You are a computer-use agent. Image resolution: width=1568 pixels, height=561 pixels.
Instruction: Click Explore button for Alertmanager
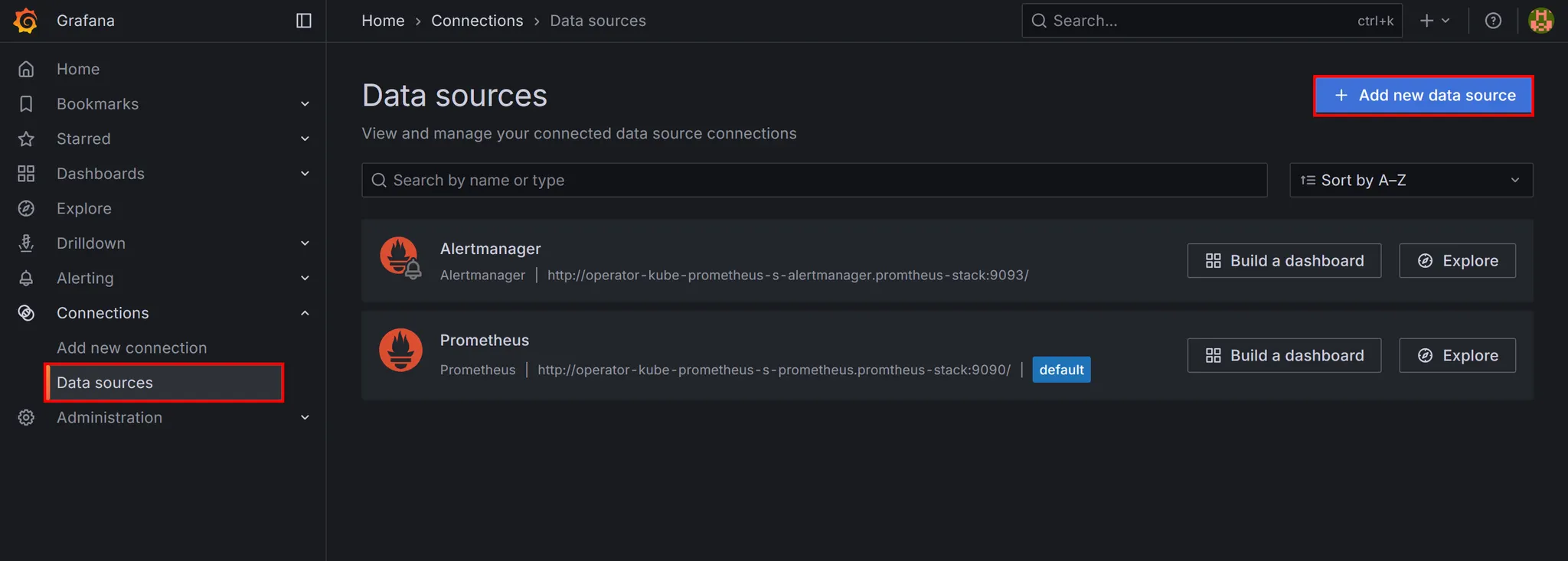[x=1457, y=261]
